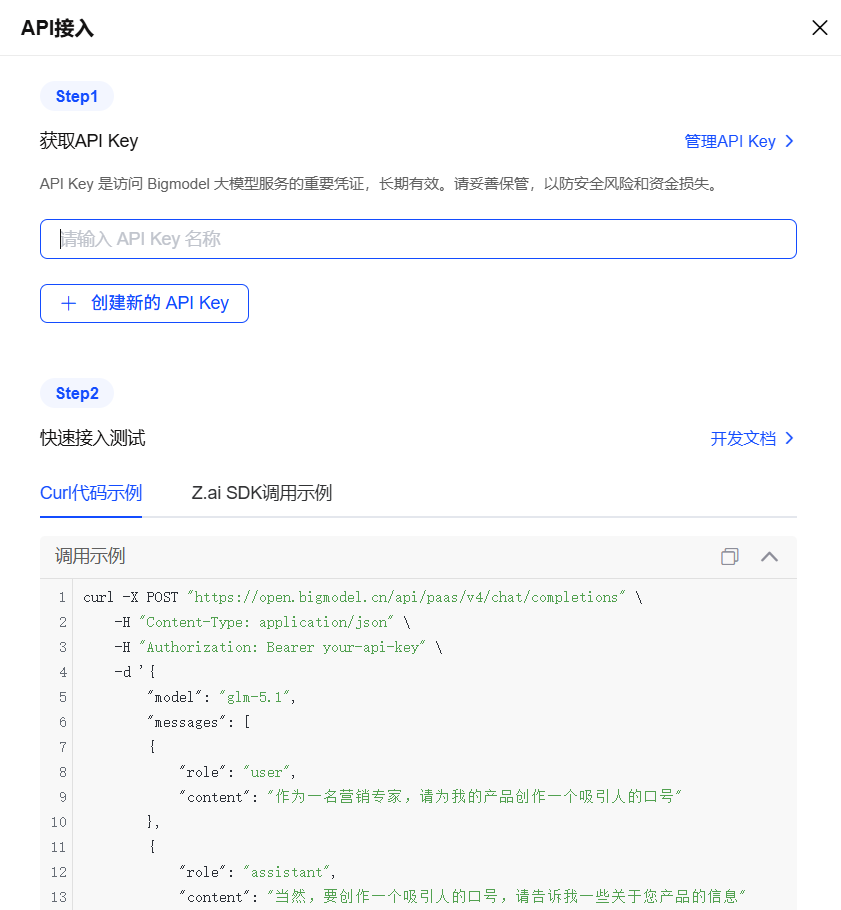
Task: Click the -d '{ code line
Action: coord(135,672)
